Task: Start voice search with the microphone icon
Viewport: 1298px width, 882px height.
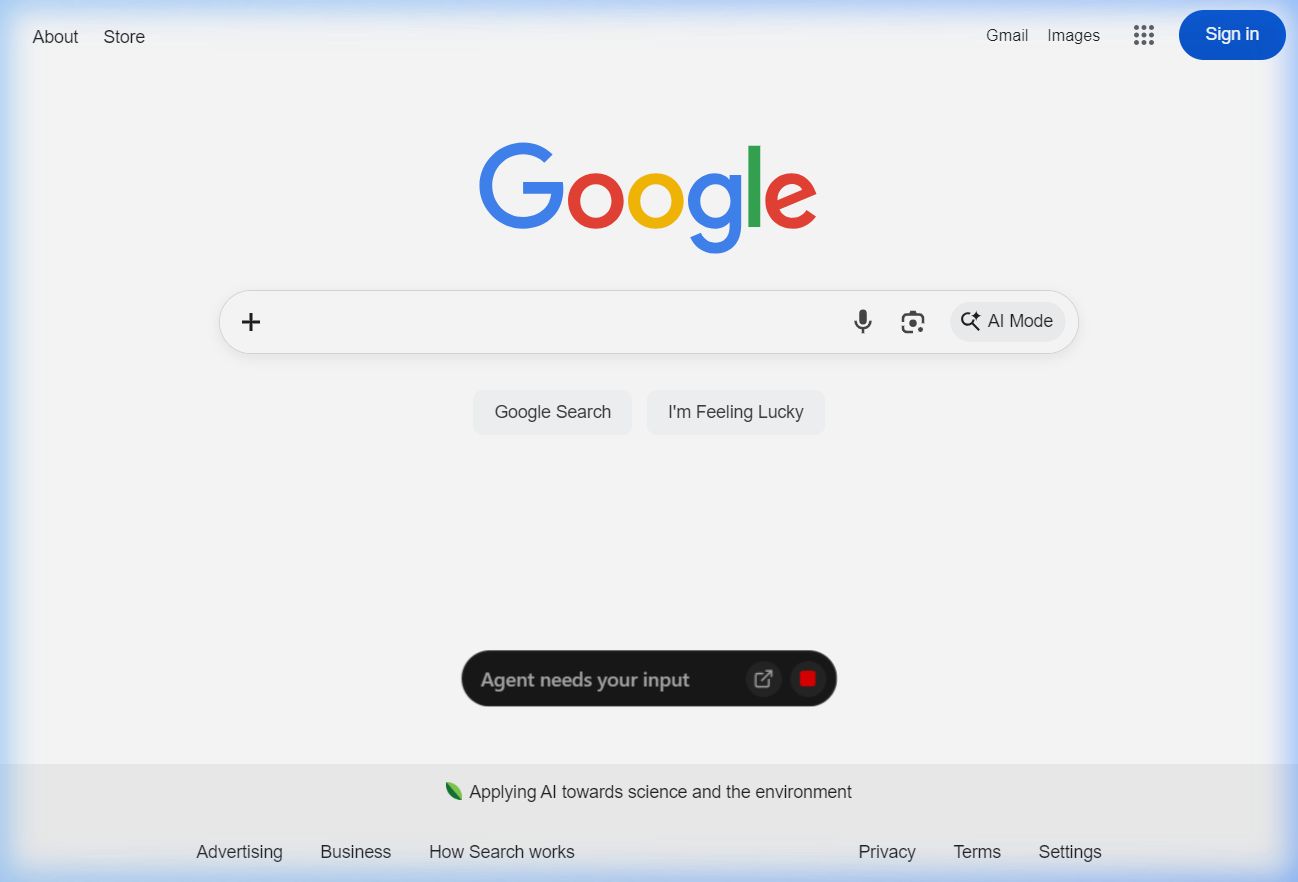Action: click(x=862, y=321)
